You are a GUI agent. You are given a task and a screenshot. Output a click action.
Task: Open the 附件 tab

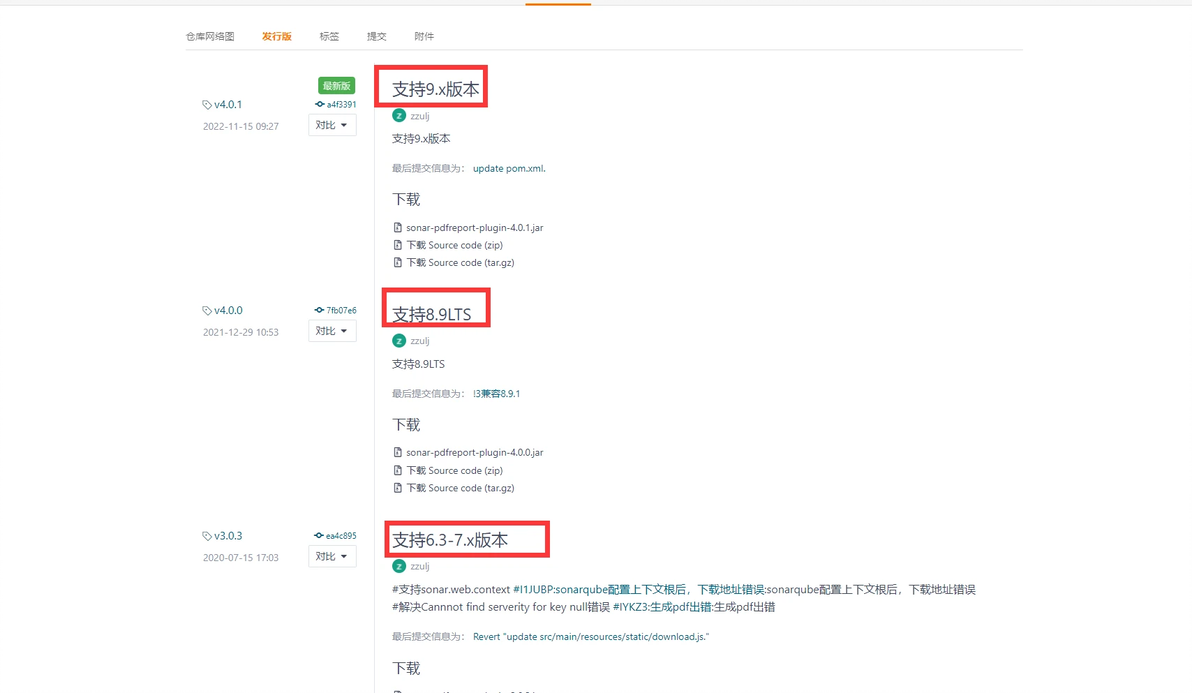tap(424, 36)
